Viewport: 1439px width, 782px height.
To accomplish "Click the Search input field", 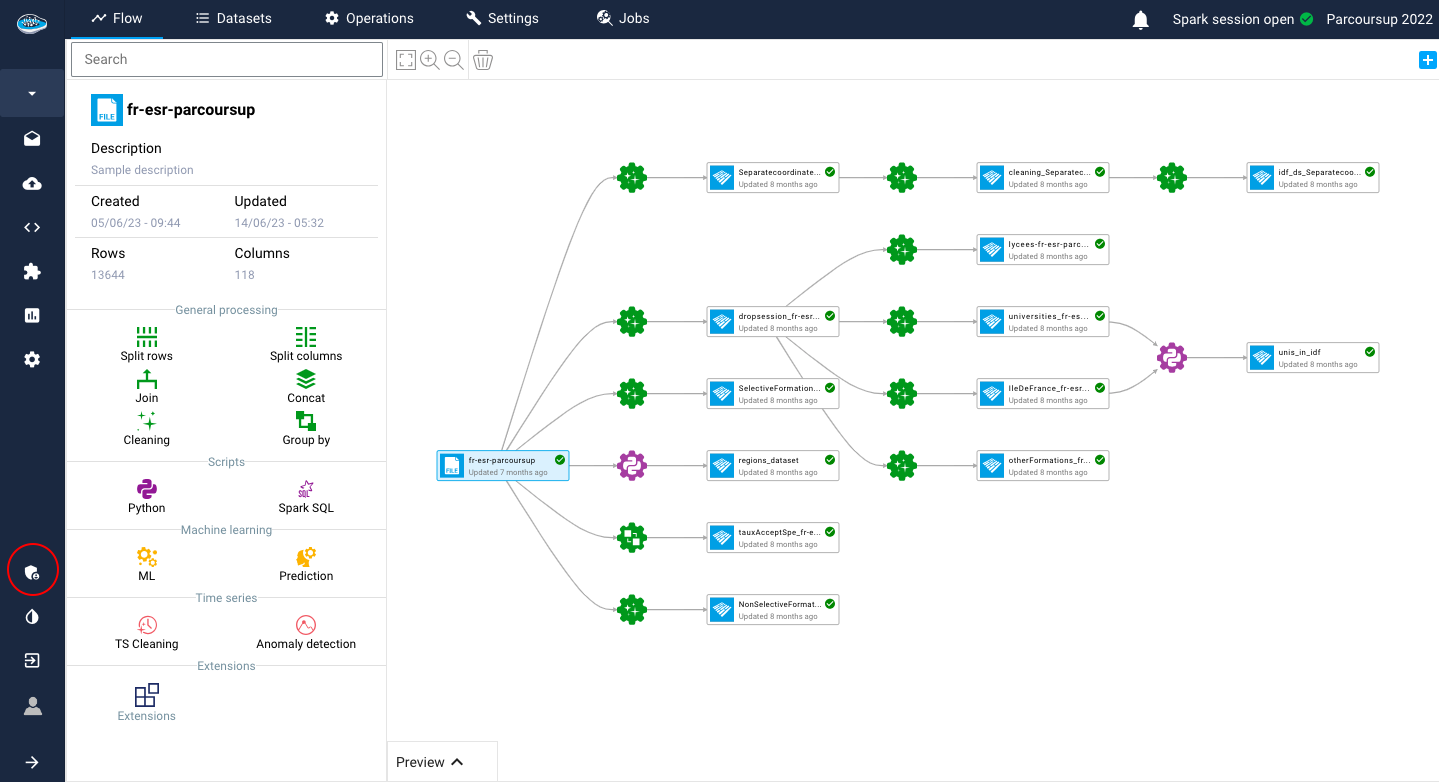I will [x=227, y=59].
